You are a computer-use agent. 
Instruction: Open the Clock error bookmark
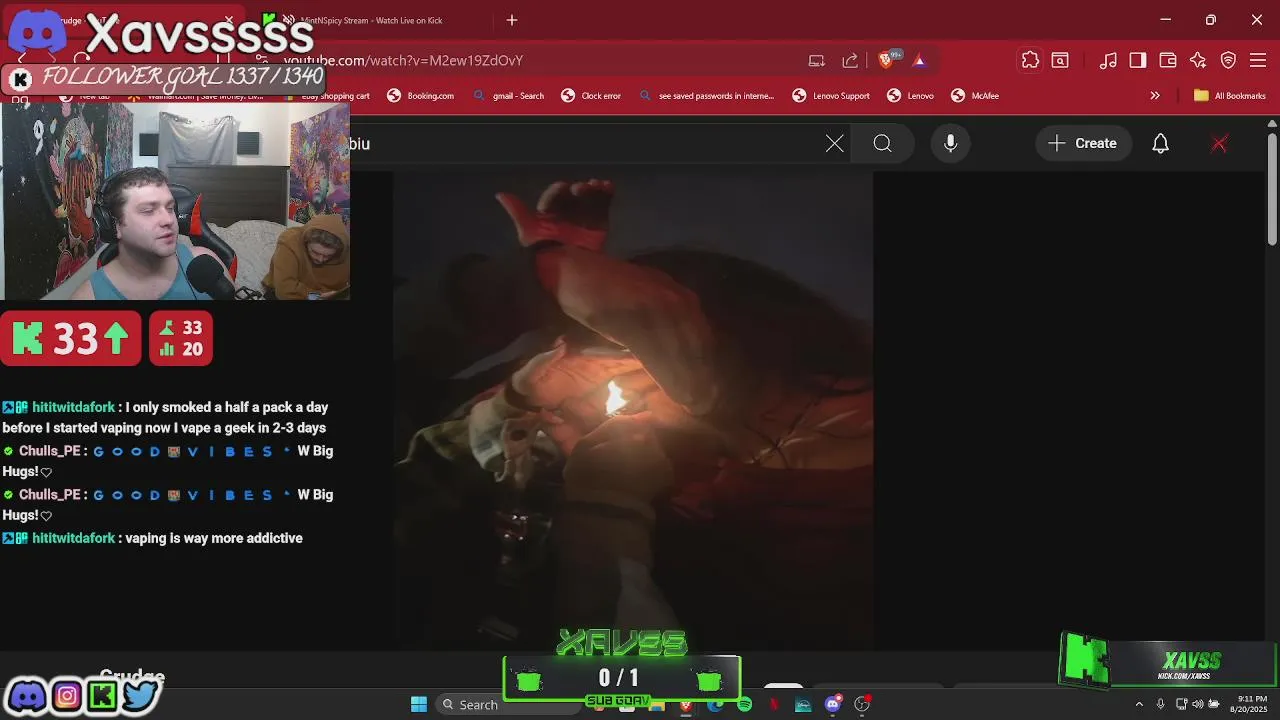[x=591, y=95]
